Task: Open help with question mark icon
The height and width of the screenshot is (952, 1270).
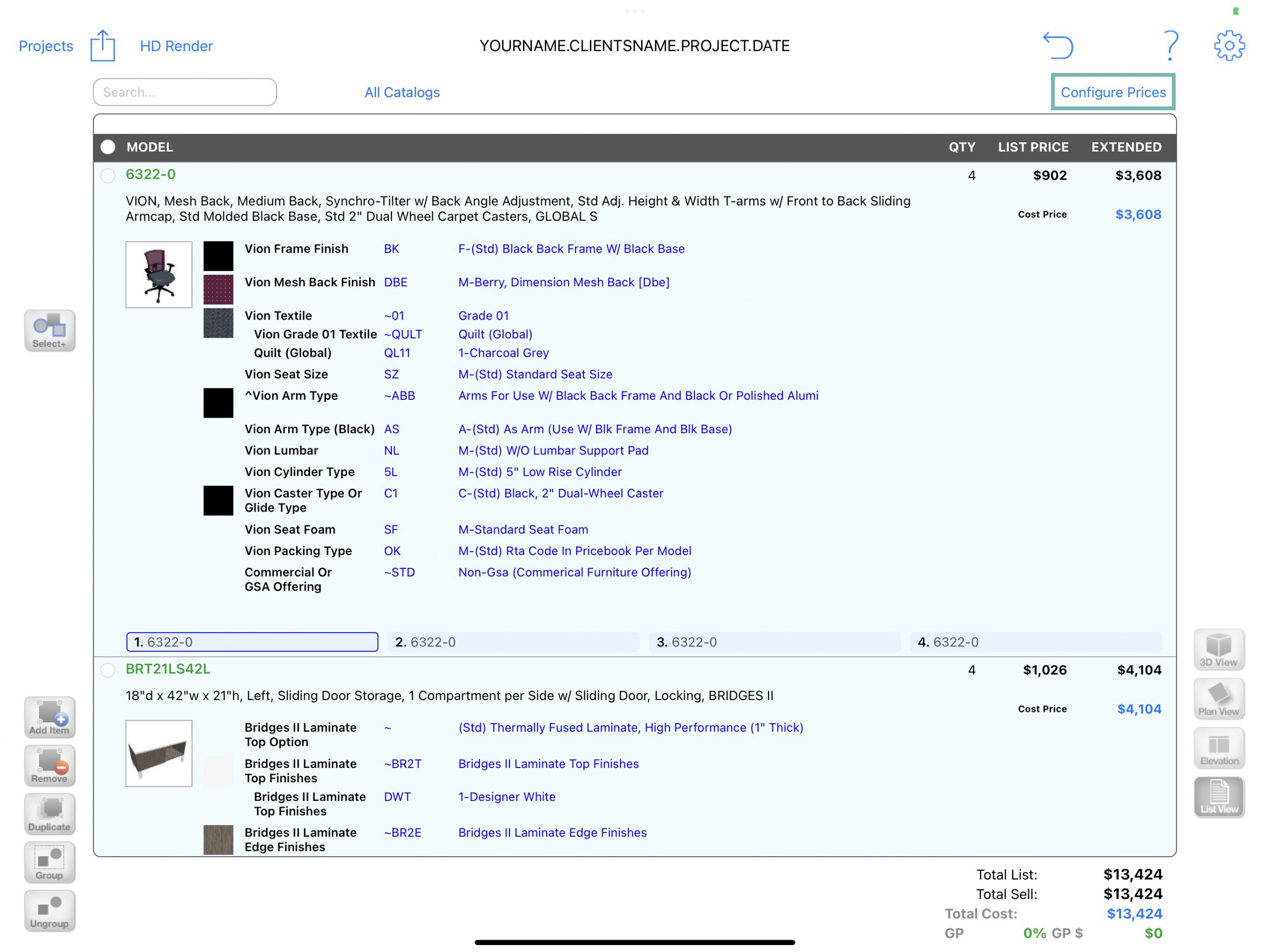Action: tap(1170, 45)
